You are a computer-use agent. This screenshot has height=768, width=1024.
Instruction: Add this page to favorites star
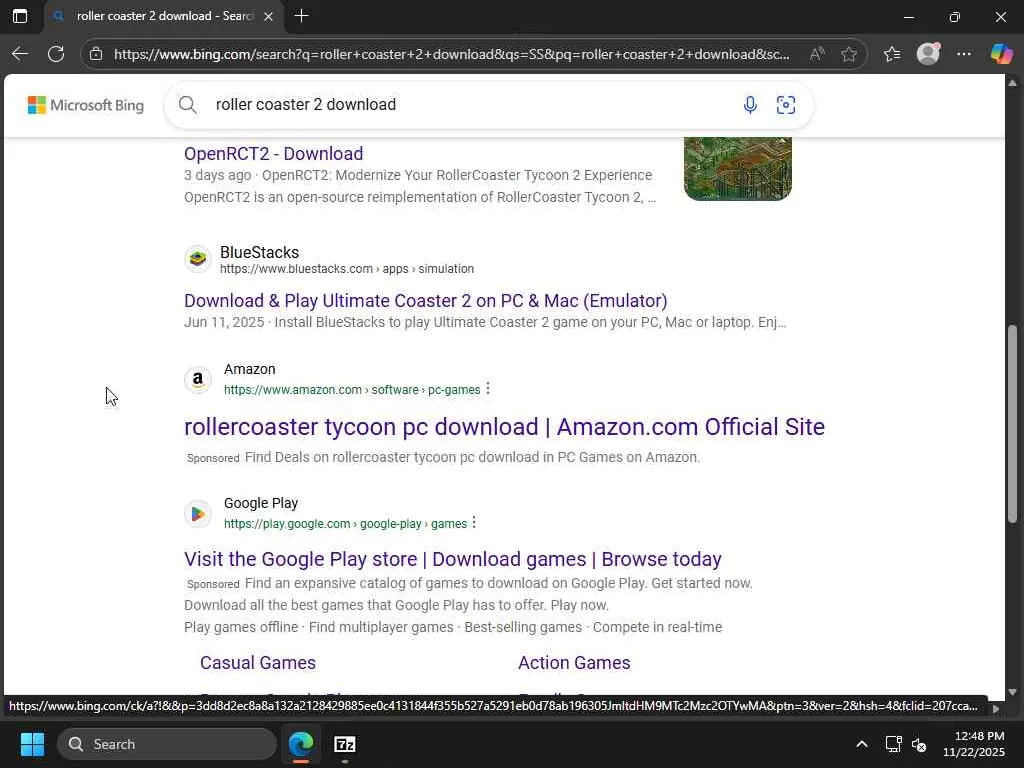849,54
